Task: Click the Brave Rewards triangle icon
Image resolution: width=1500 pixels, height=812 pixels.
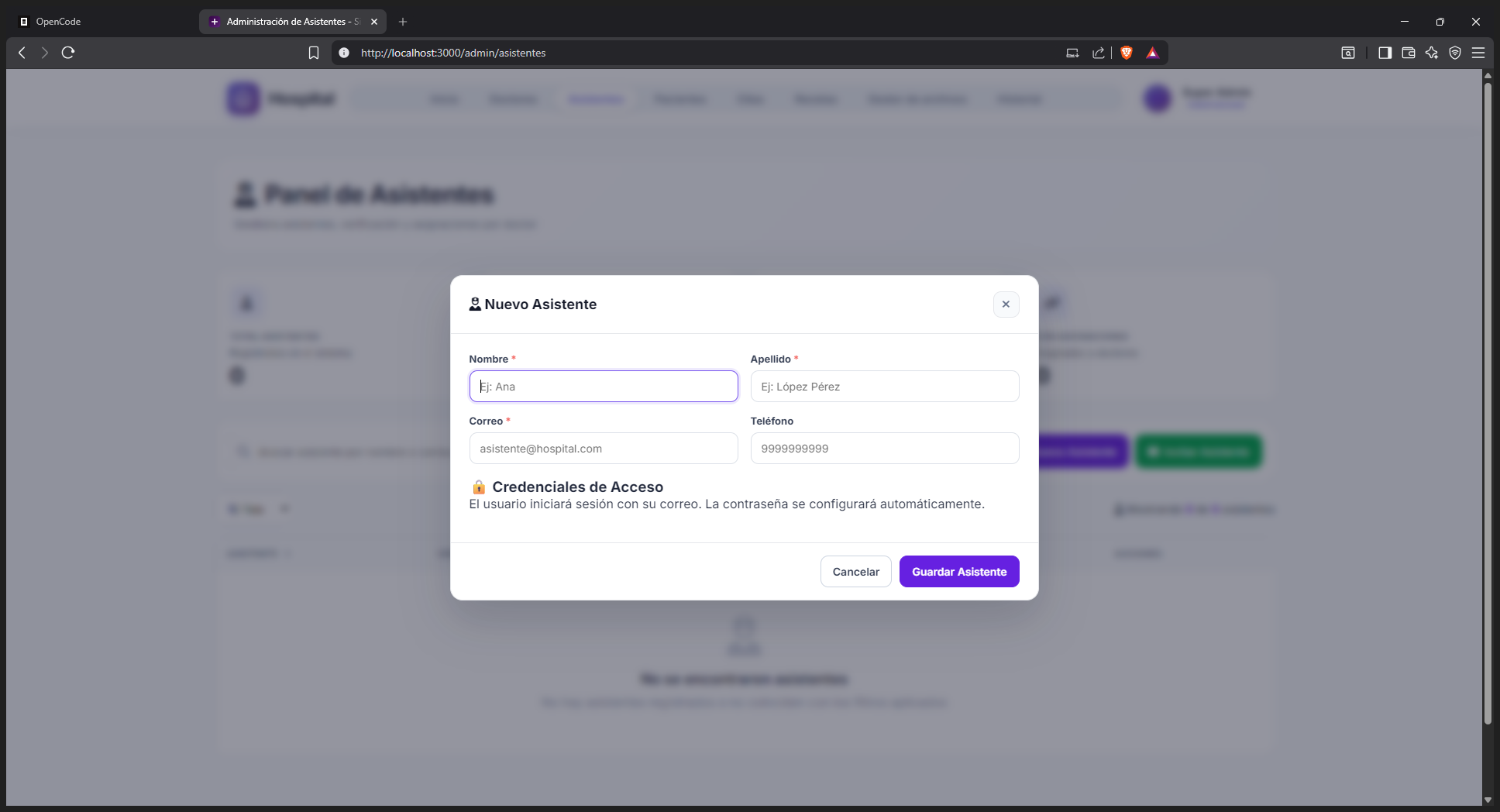Action: click(1152, 53)
